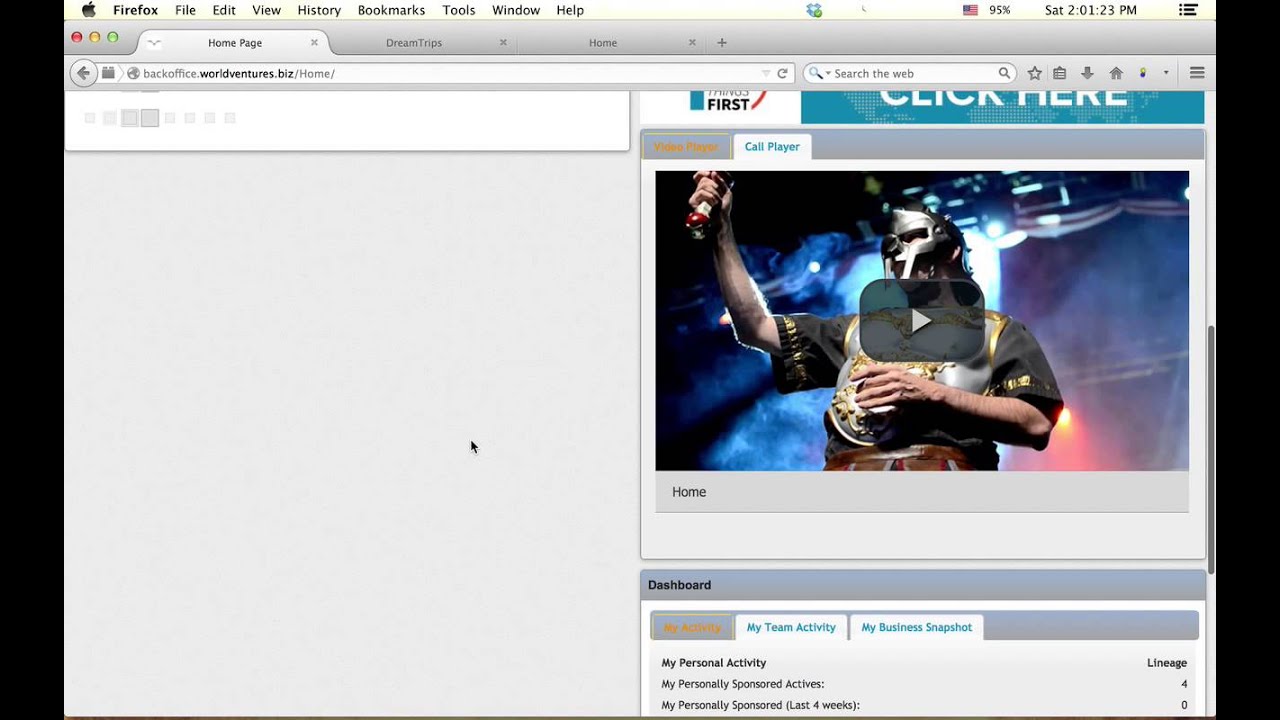The image size is (1280, 720).
Task: Open the URL bar history dropdown arrow
Action: click(x=766, y=73)
